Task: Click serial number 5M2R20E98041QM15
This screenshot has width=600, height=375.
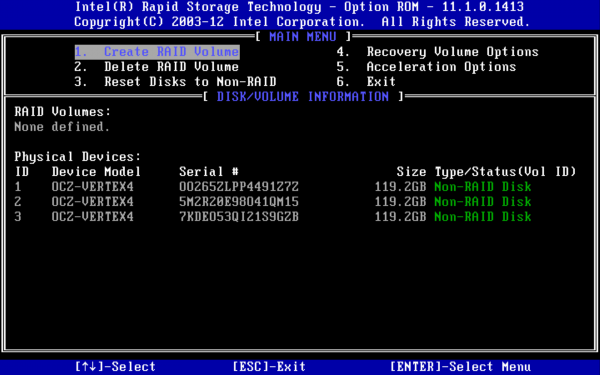Action: coord(239,202)
